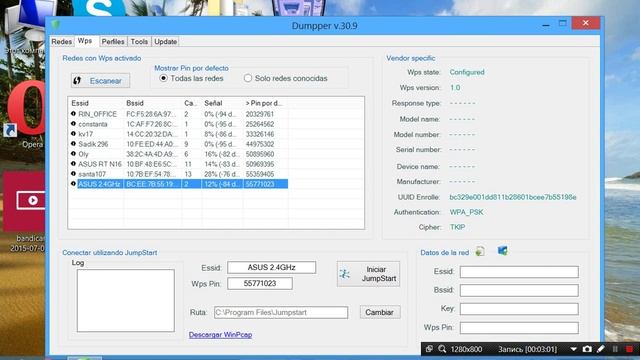Click the Dumpper shield icon in the title bar

(x=56, y=25)
